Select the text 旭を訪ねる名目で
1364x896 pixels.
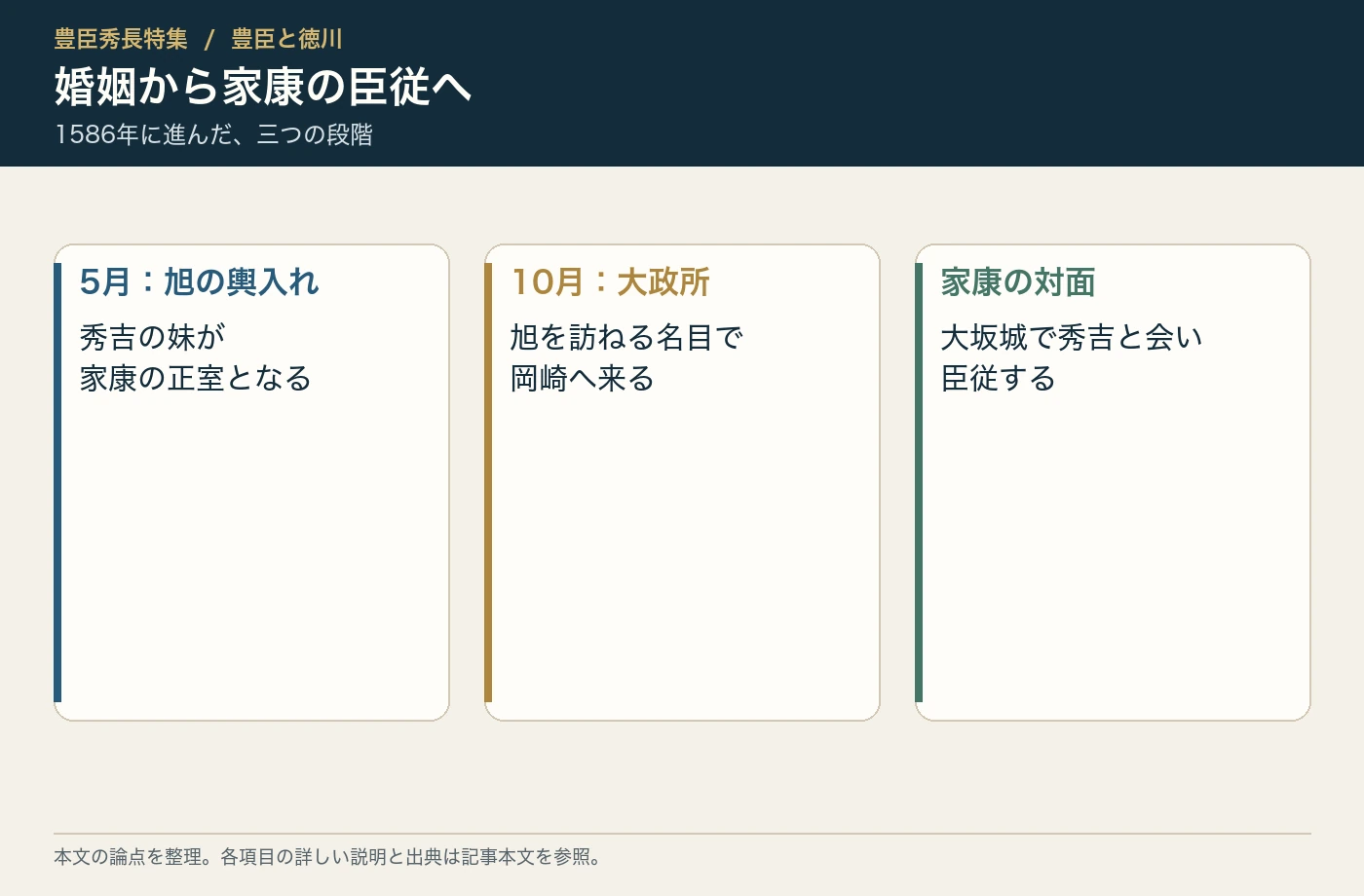[627, 337]
